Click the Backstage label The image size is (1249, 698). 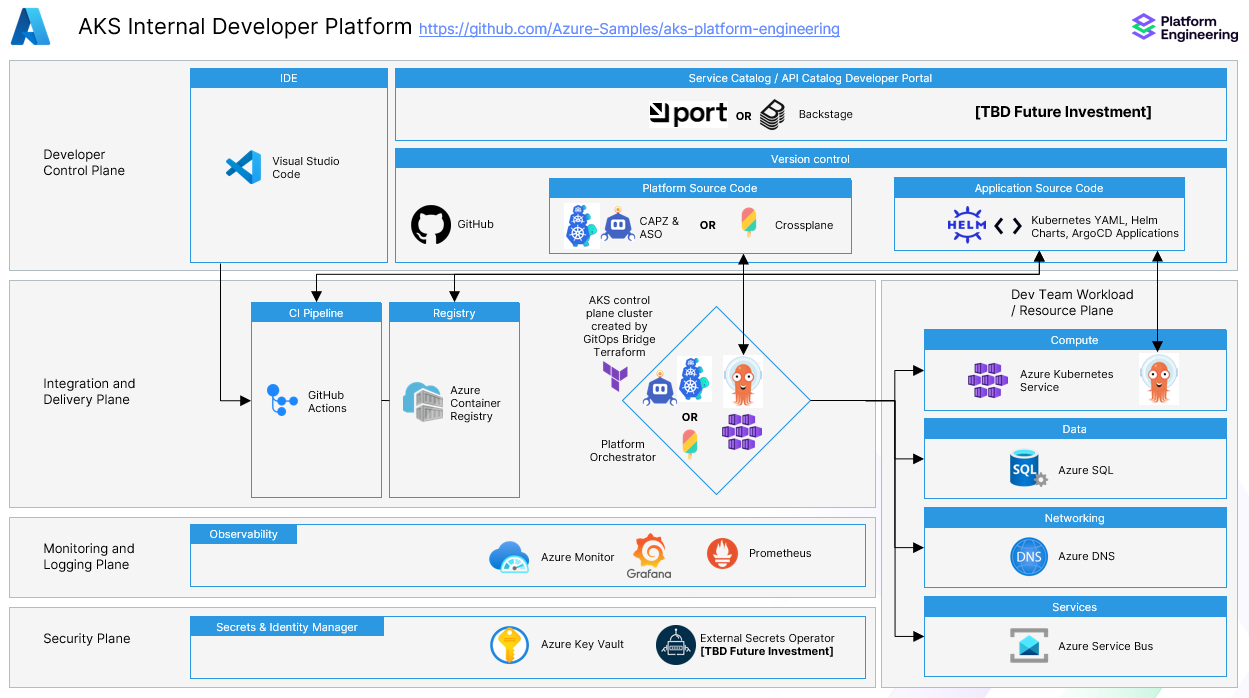(825, 114)
